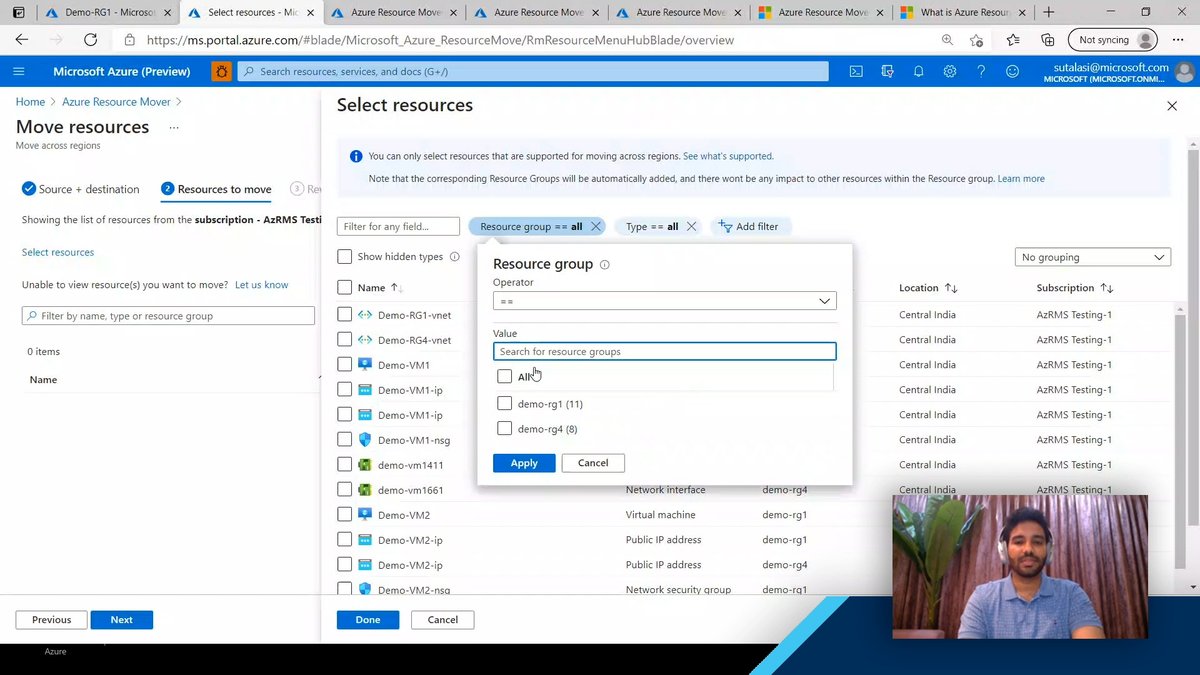Open the Type == all filter
Screen dimensions: 1200x675
pyautogui.click(x=652, y=226)
